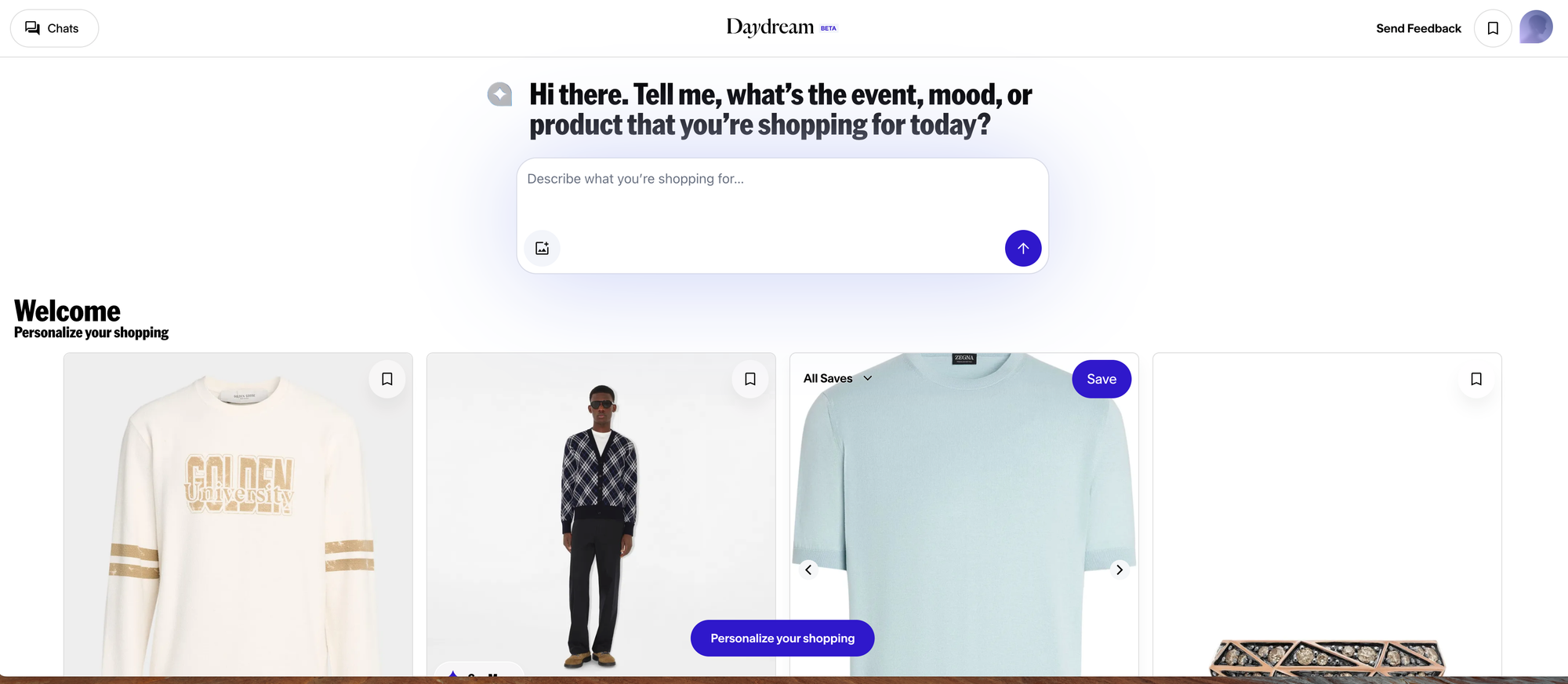Bookmark the plaid cardigan outfit
Viewport: 1568px width, 684px height.
[750, 379]
